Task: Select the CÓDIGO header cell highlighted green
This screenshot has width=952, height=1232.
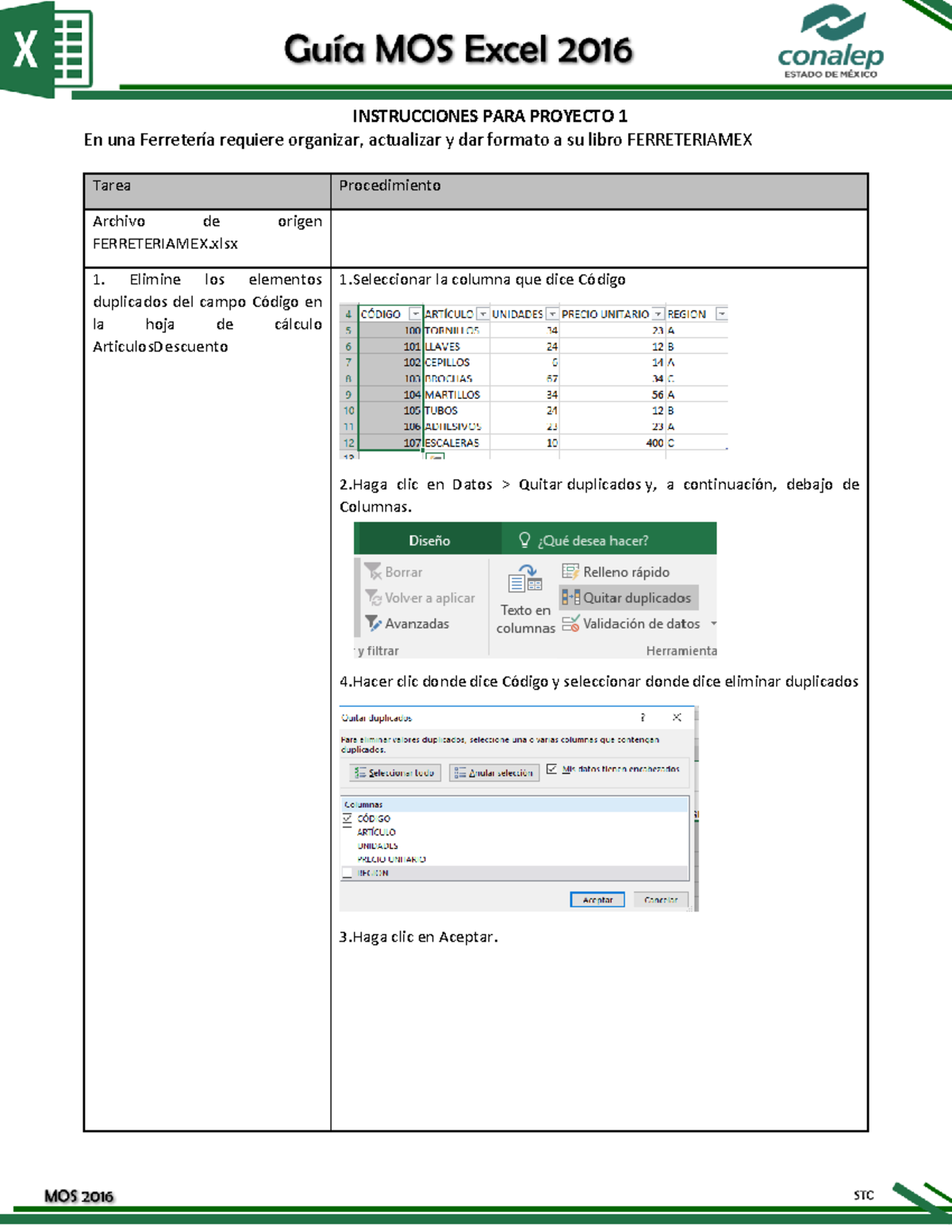Action: click(379, 314)
